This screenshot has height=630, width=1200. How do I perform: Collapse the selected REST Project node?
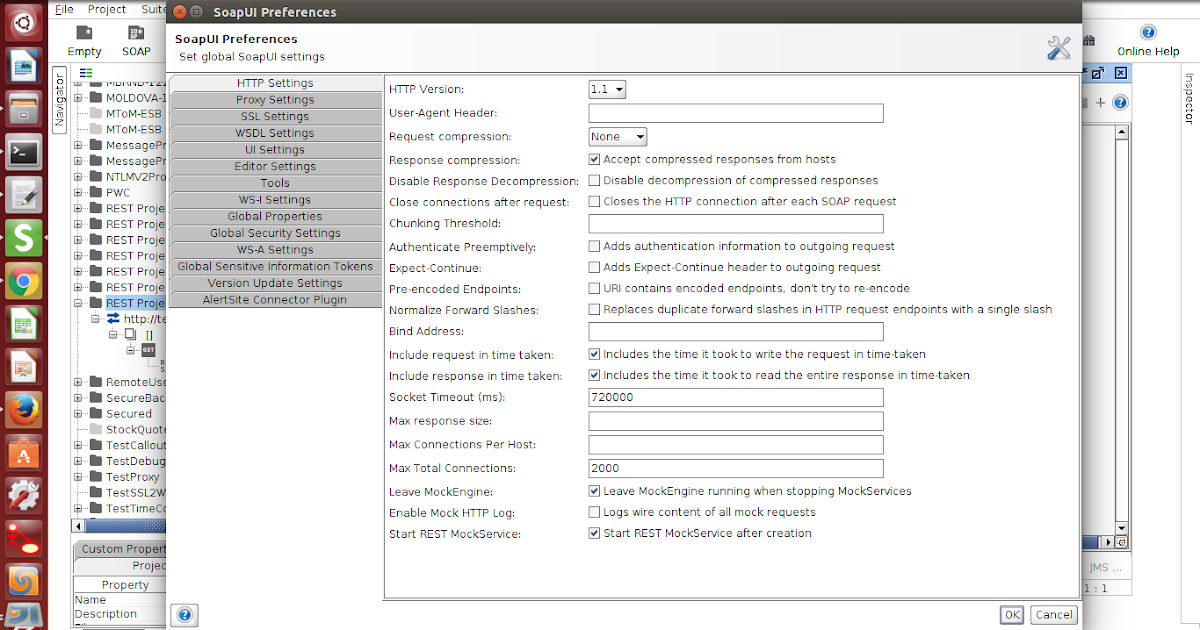pos(78,303)
